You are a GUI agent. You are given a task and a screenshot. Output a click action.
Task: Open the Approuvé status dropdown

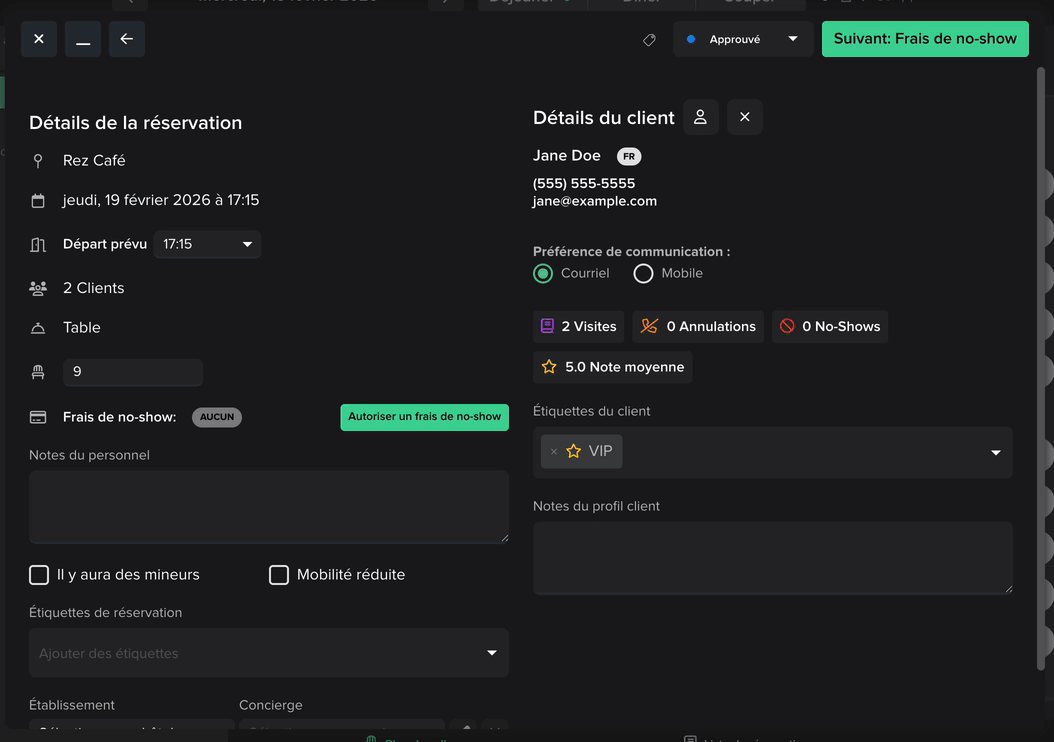tap(742, 39)
